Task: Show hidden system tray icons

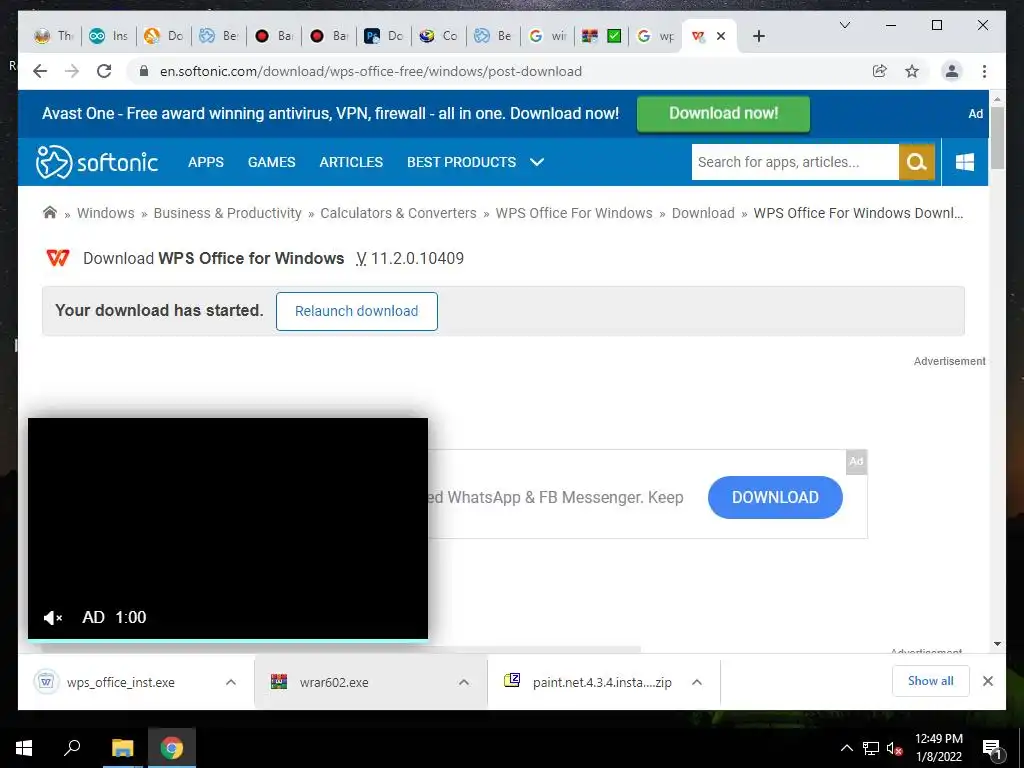Action: point(846,748)
